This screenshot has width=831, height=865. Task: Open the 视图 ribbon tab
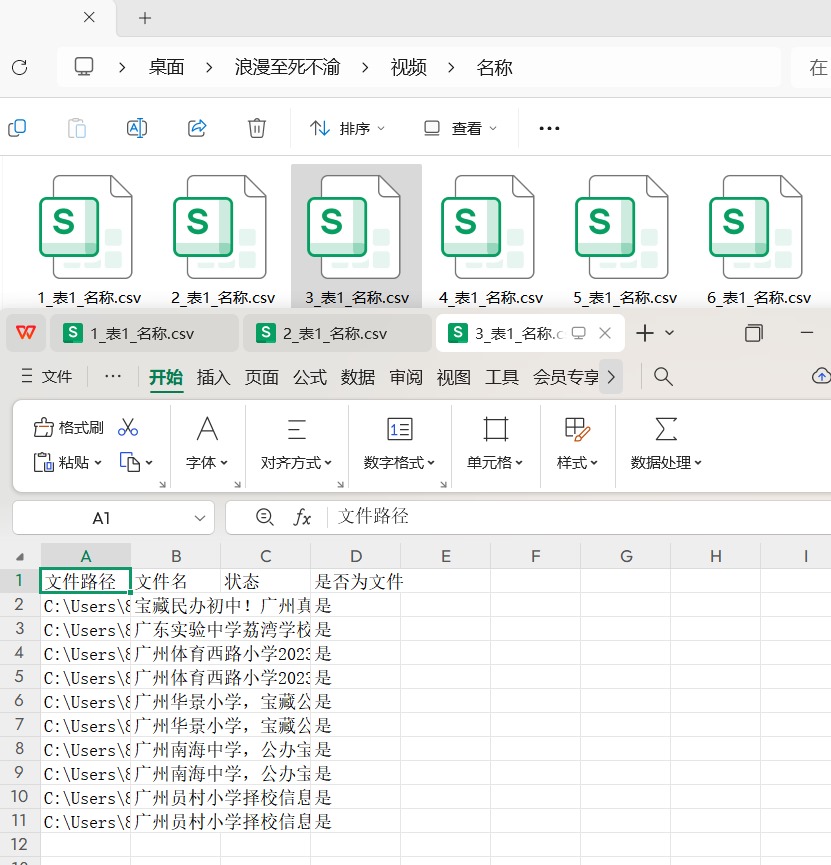(x=454, y=377)
